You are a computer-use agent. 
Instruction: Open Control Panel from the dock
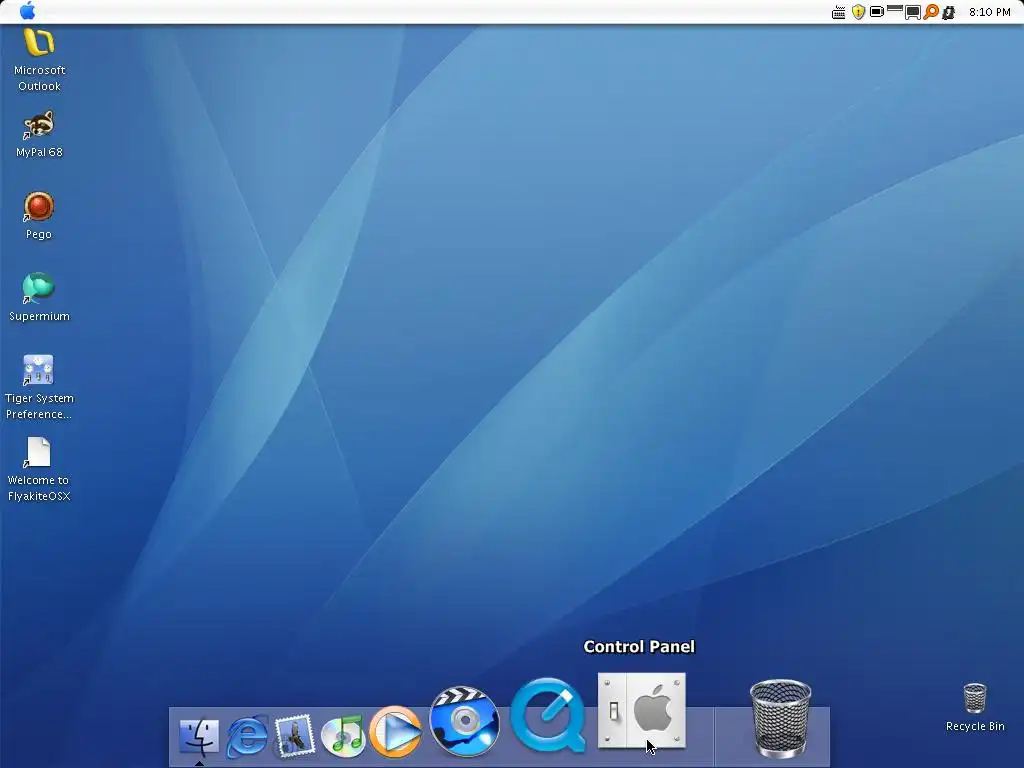point(642,711)
